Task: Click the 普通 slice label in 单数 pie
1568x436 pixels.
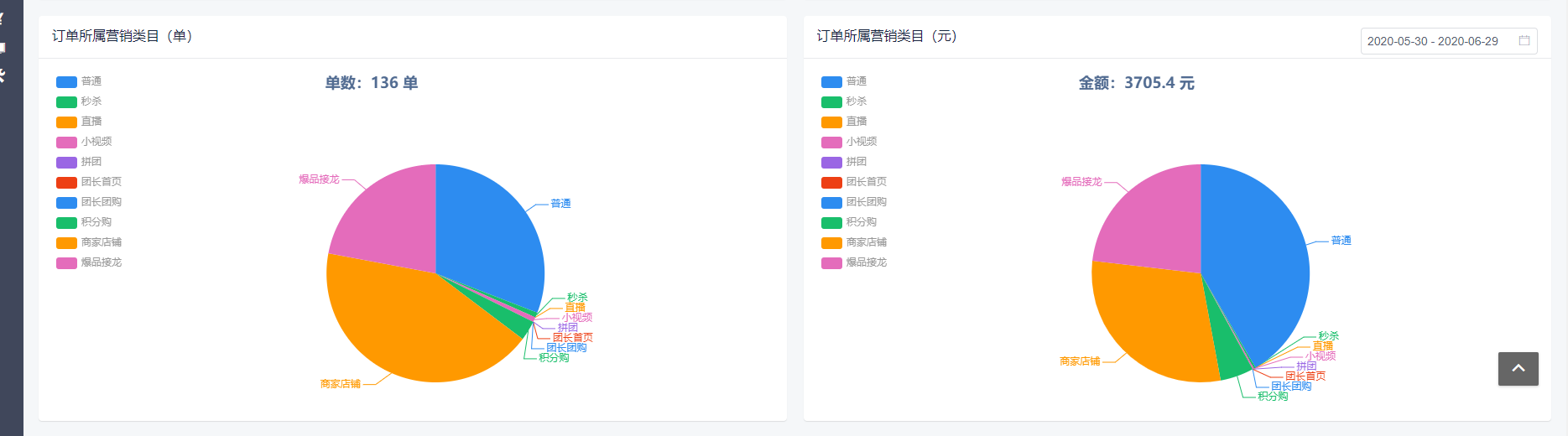Action: 560,204
